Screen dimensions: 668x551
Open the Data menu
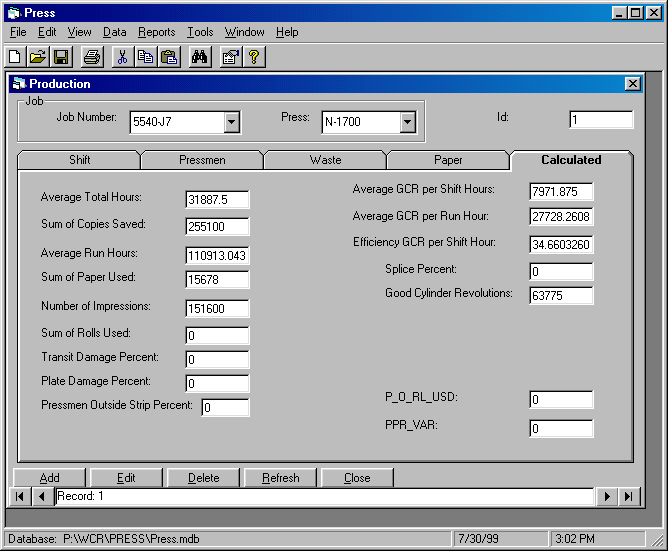tap(115, 32)
